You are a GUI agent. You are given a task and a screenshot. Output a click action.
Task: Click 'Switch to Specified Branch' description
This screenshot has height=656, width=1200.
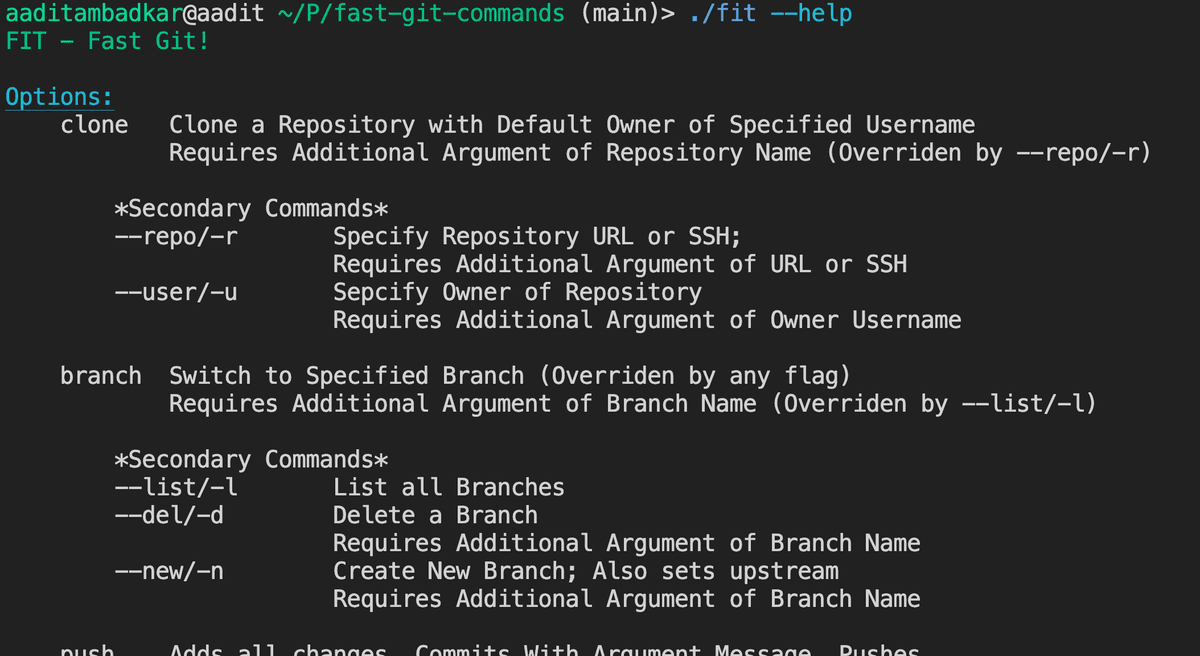pyautogui.click(x=346, y=376)
